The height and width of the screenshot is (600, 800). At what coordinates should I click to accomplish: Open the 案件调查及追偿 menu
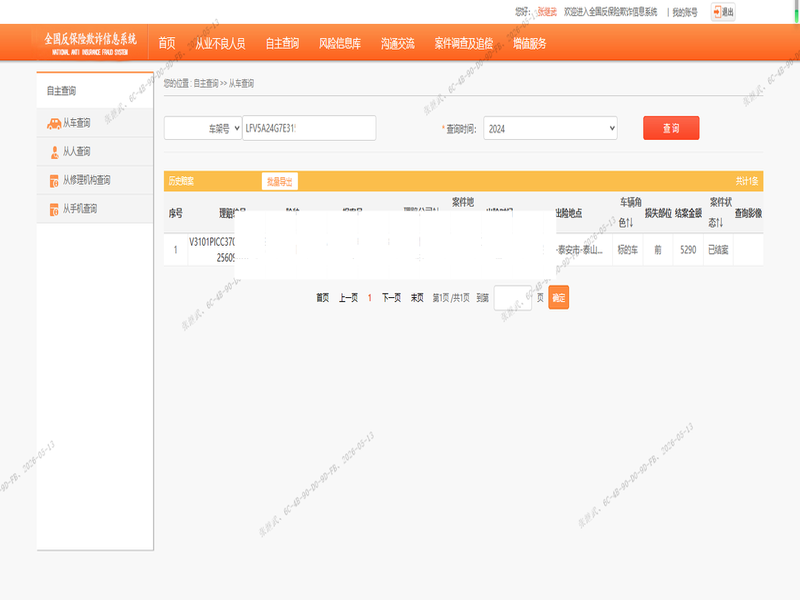[464, 43]
